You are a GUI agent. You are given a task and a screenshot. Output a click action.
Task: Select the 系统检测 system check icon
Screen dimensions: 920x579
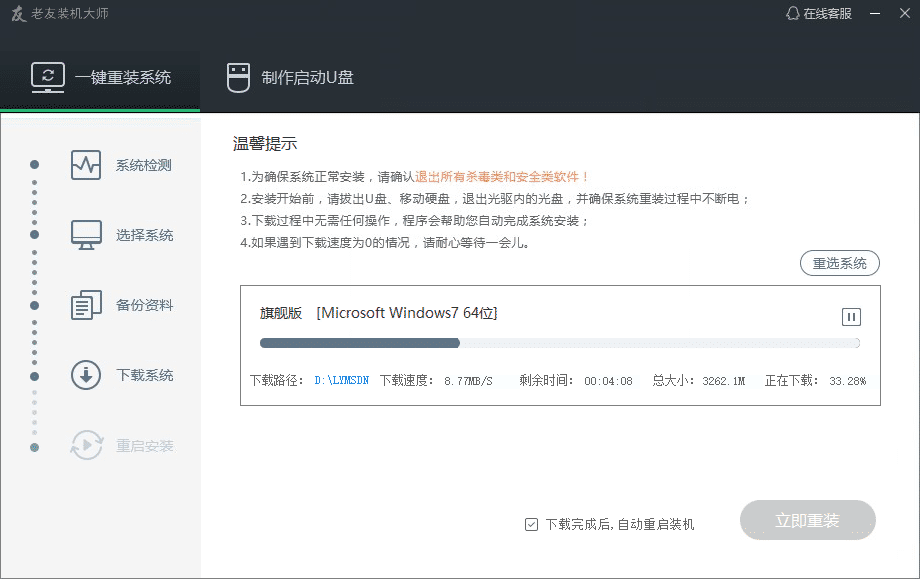pos(84,164)
